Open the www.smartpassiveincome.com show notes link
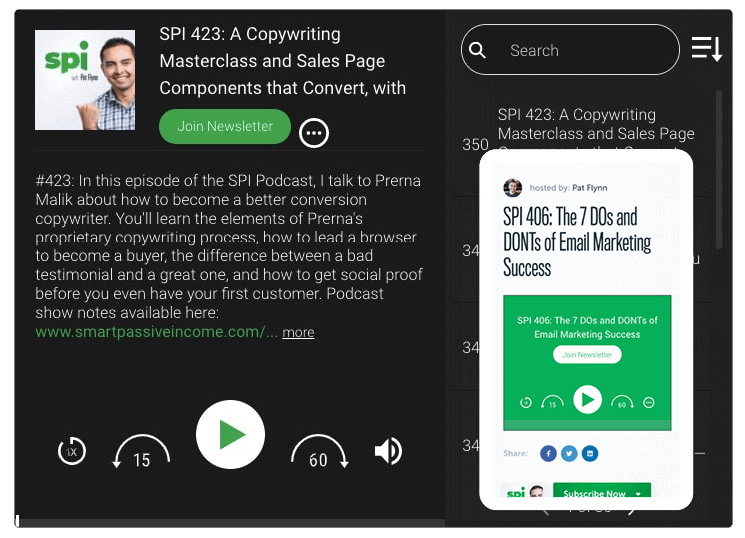This screenshot has width=745, height=538. [x=156, y=332]
